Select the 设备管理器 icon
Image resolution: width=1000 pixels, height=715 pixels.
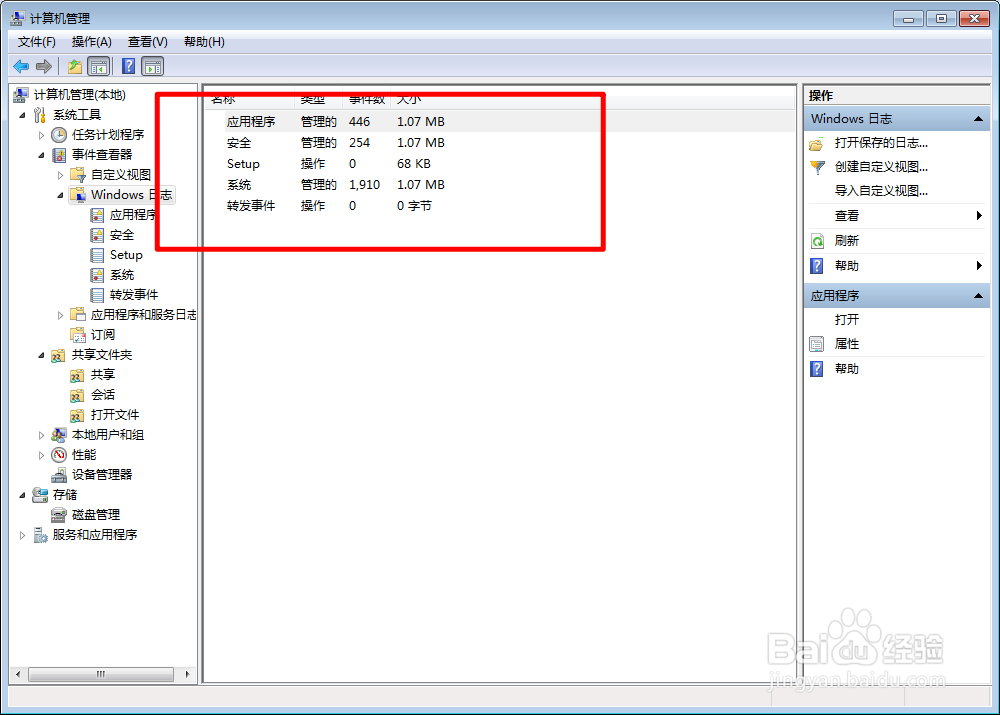(x=59, y=475)
